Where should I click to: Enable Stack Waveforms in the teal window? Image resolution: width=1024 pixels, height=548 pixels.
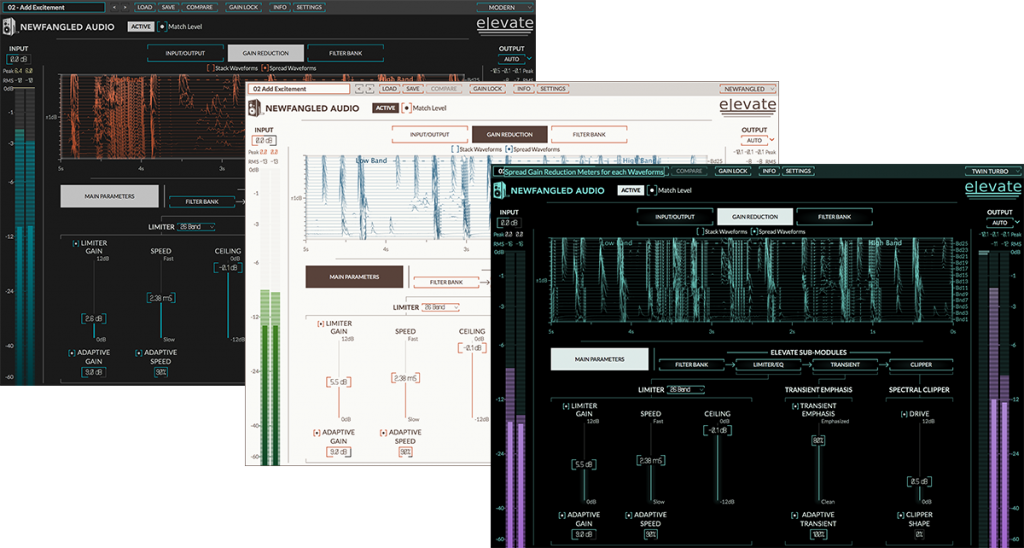[699, 232]
